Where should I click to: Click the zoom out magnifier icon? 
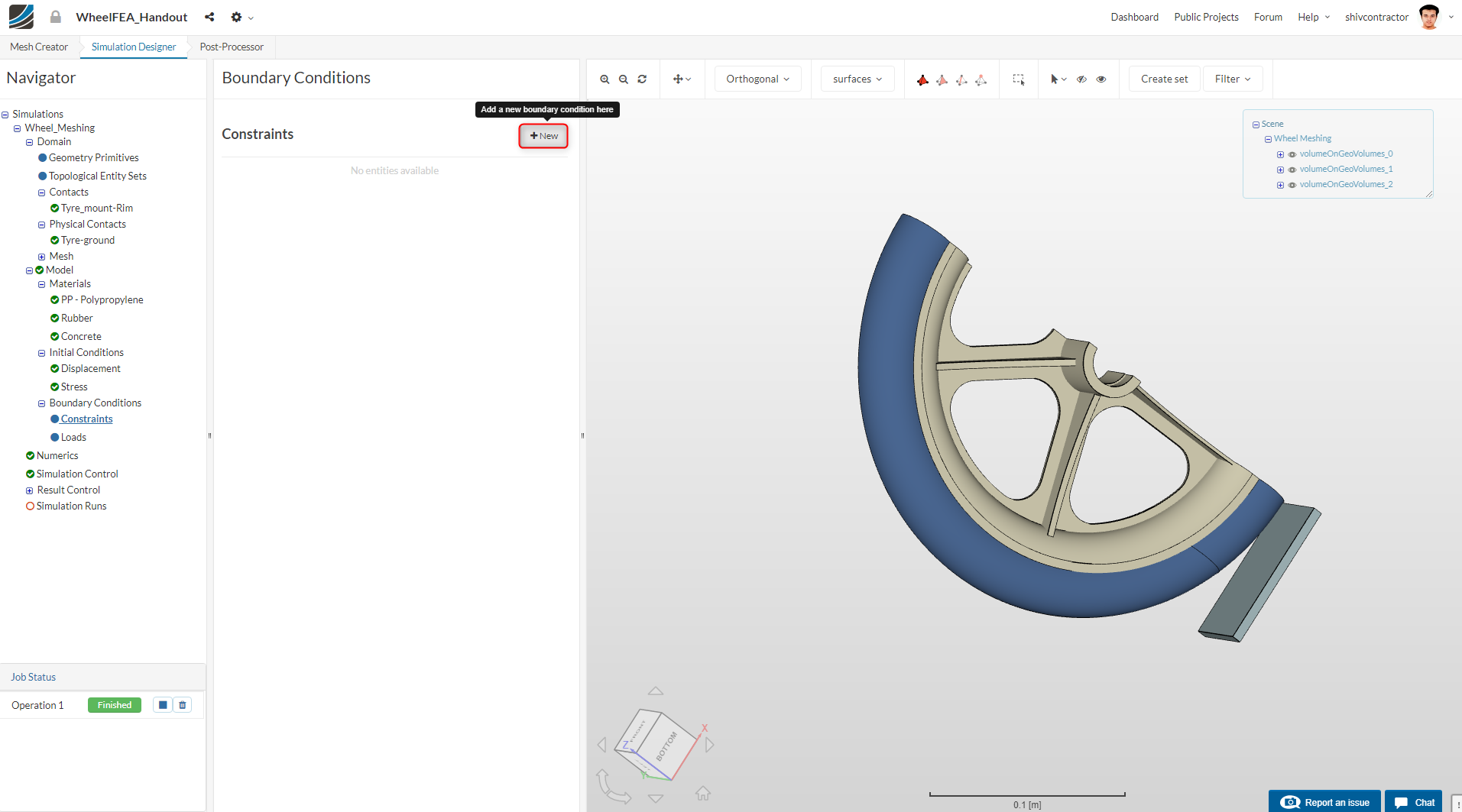click(x=624, y=79)
